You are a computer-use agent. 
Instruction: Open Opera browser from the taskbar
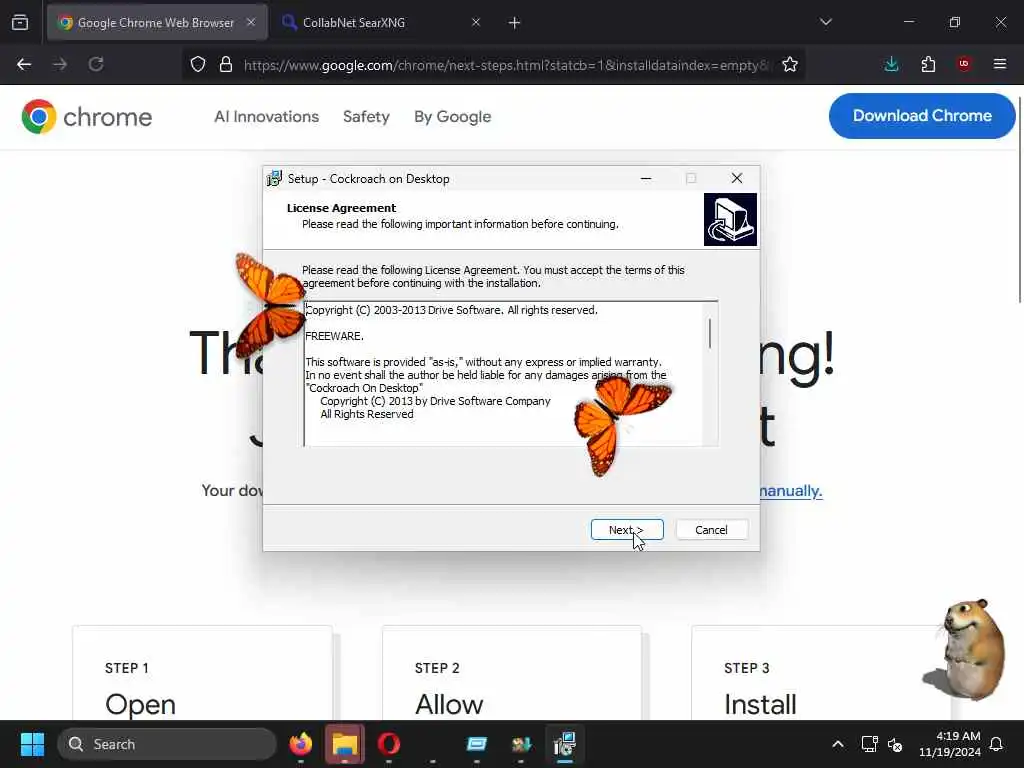tap(389, 744)
